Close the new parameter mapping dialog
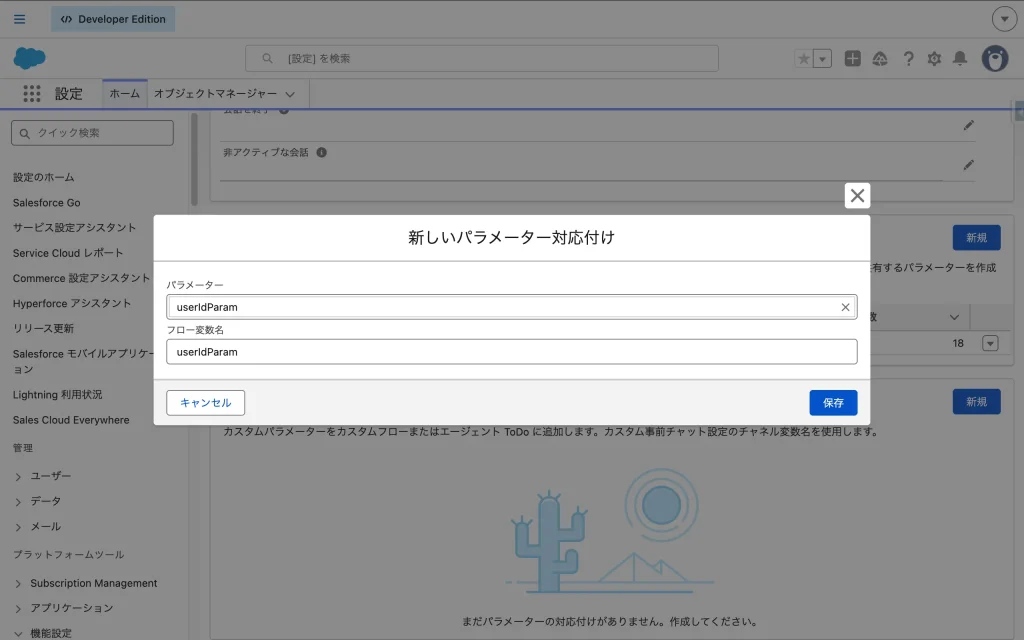The image size is (1024, 640). click(x=857, y=196)
